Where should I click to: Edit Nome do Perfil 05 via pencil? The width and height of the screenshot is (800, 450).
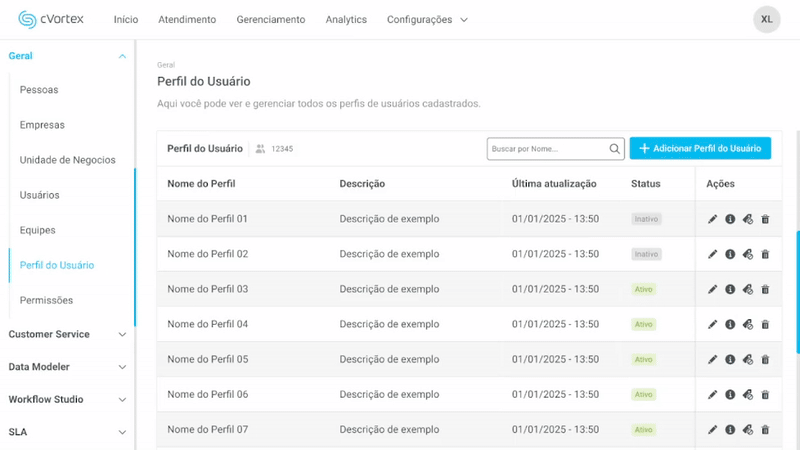[x=713, y=359]
